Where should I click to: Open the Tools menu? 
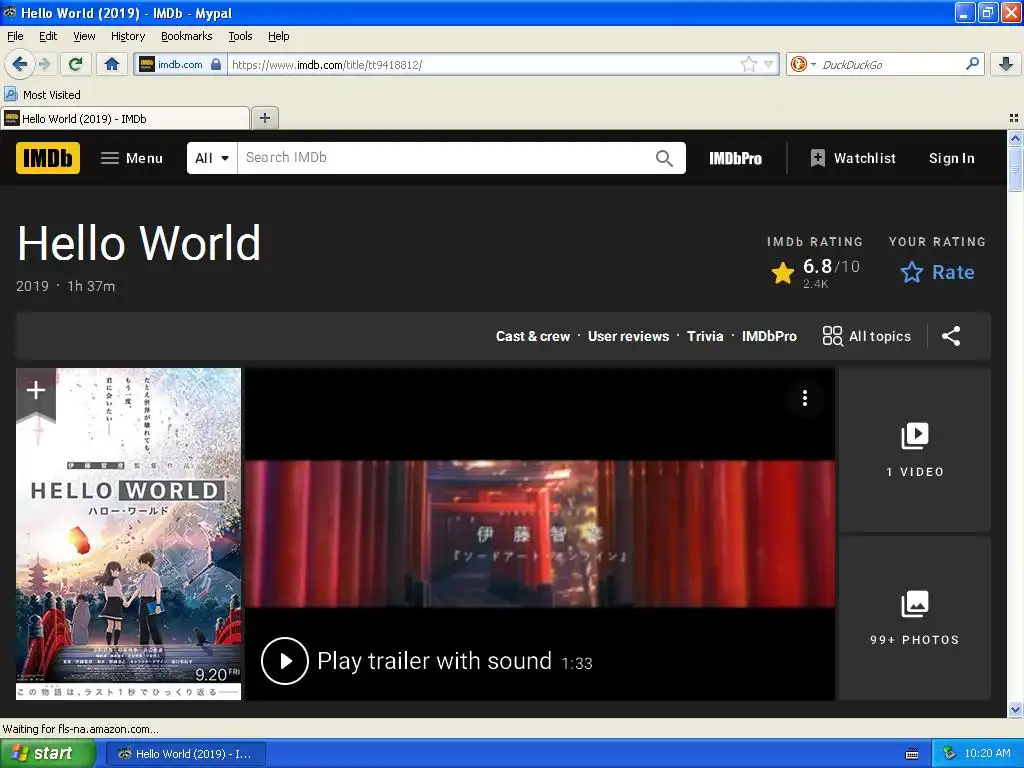240,36
